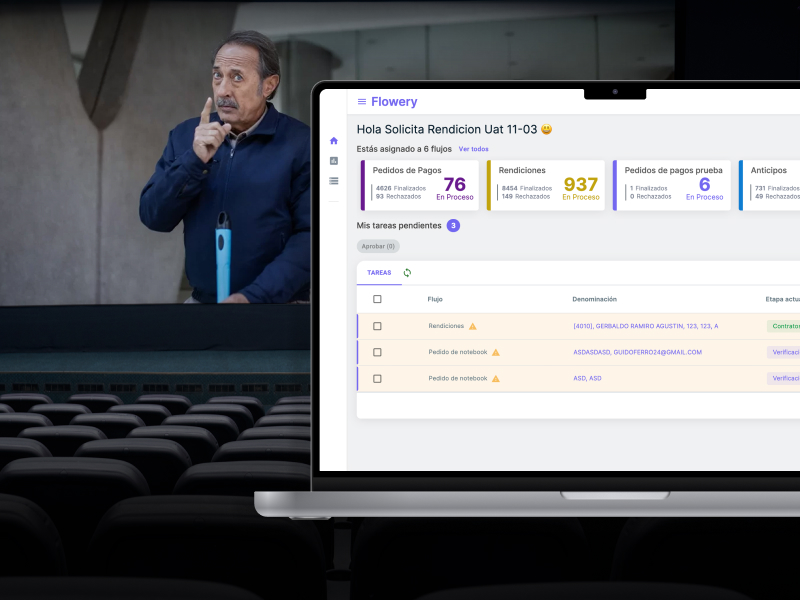Open the Pedidos de Pagos flow card
800x600 pixels.
(x=419, y=185)
